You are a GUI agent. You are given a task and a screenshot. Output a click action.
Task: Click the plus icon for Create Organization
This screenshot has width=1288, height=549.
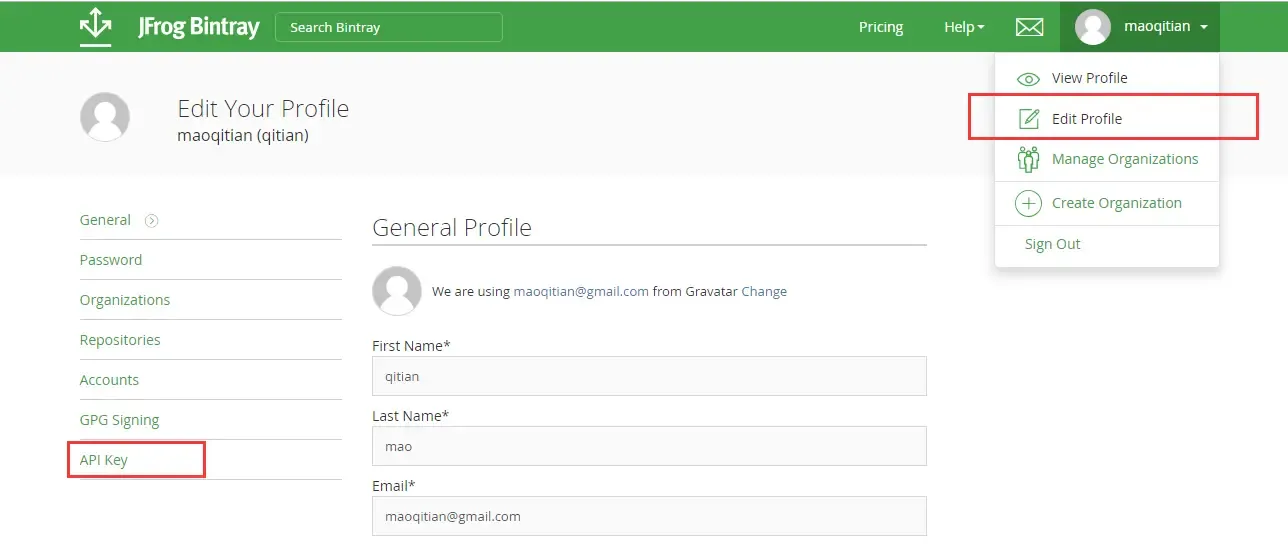coord(1028,203)
